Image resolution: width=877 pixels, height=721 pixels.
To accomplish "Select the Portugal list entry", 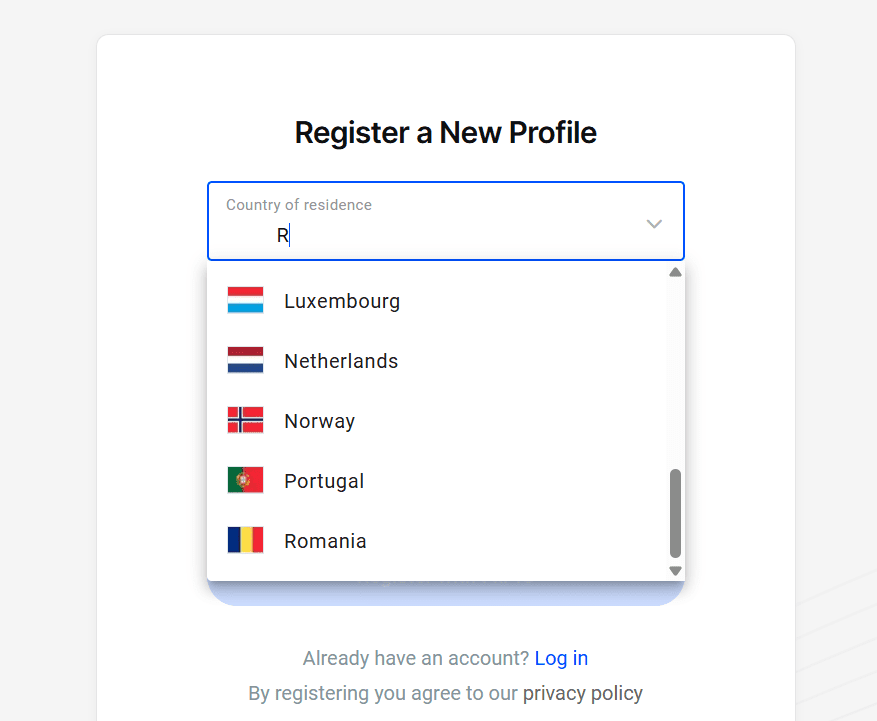I will [x=324, y=481].
